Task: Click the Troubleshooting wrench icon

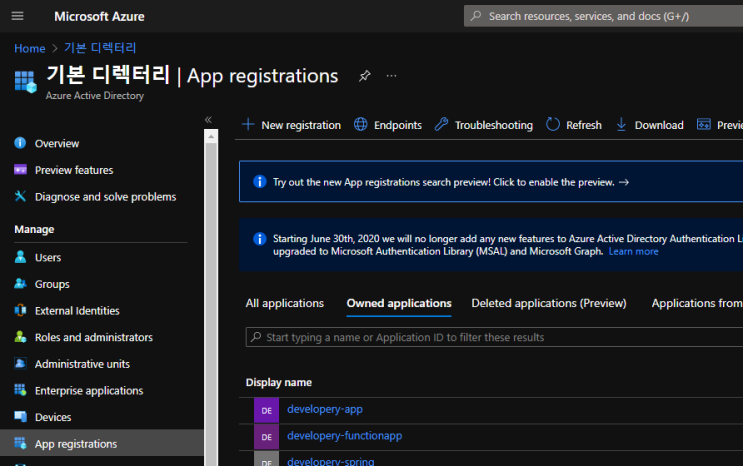Action: tap(442, 124)
